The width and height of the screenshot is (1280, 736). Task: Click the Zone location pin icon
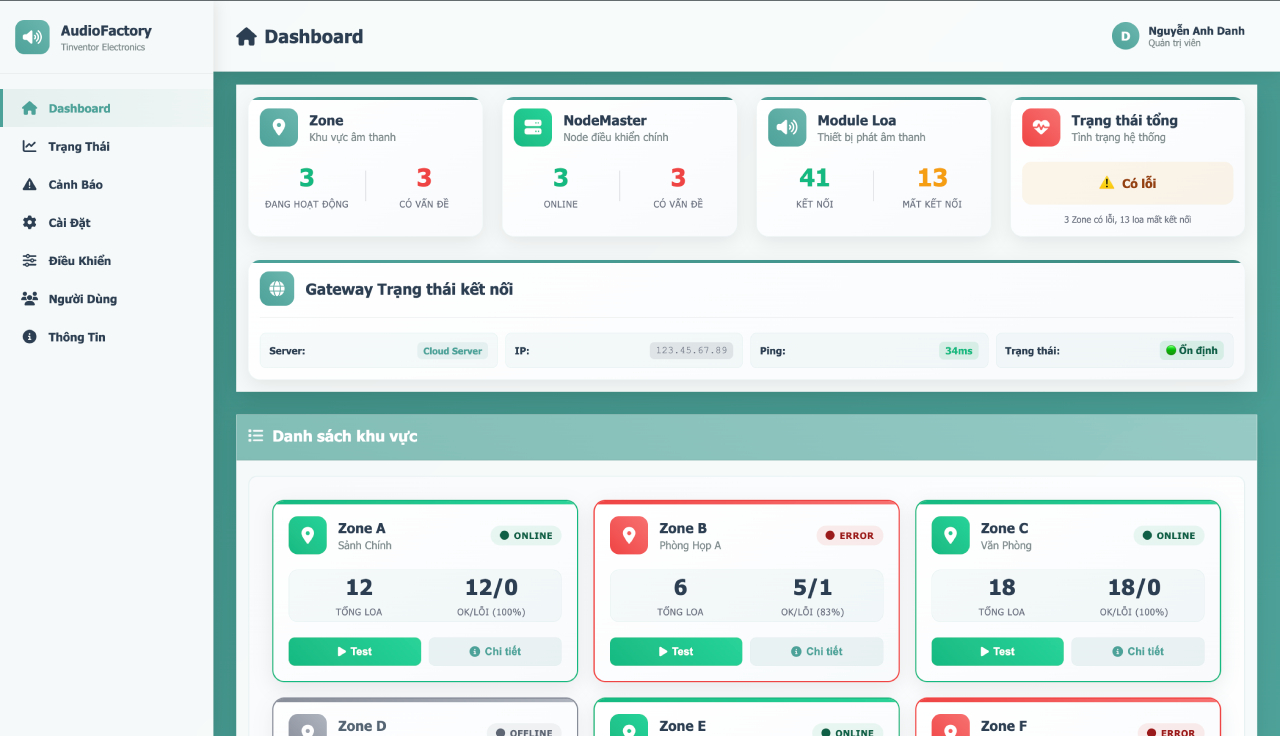tap(279, 128)
